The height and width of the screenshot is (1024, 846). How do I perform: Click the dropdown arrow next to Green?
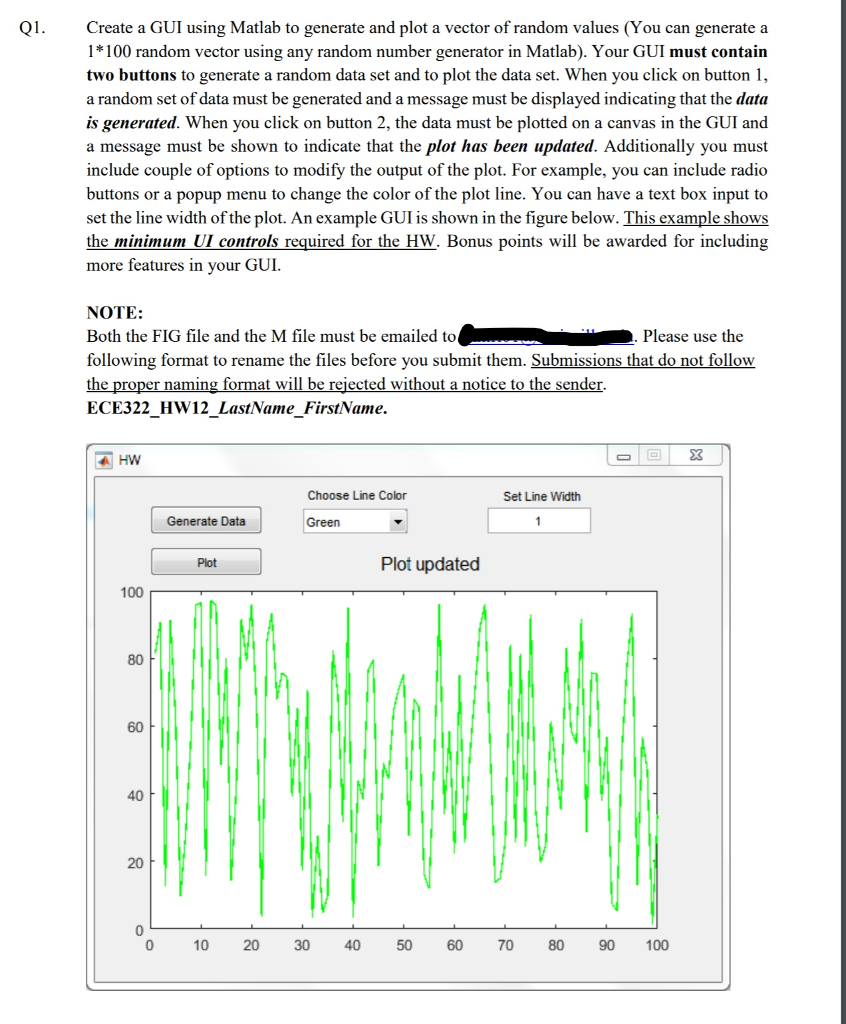(x=398, y=521)
